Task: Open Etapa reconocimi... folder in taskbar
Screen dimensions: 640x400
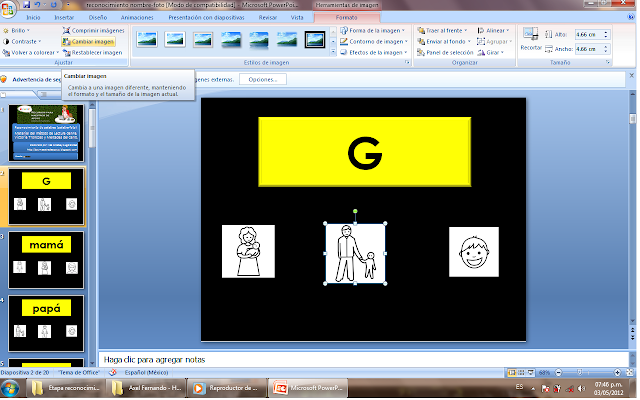Action: coord(67,388)
